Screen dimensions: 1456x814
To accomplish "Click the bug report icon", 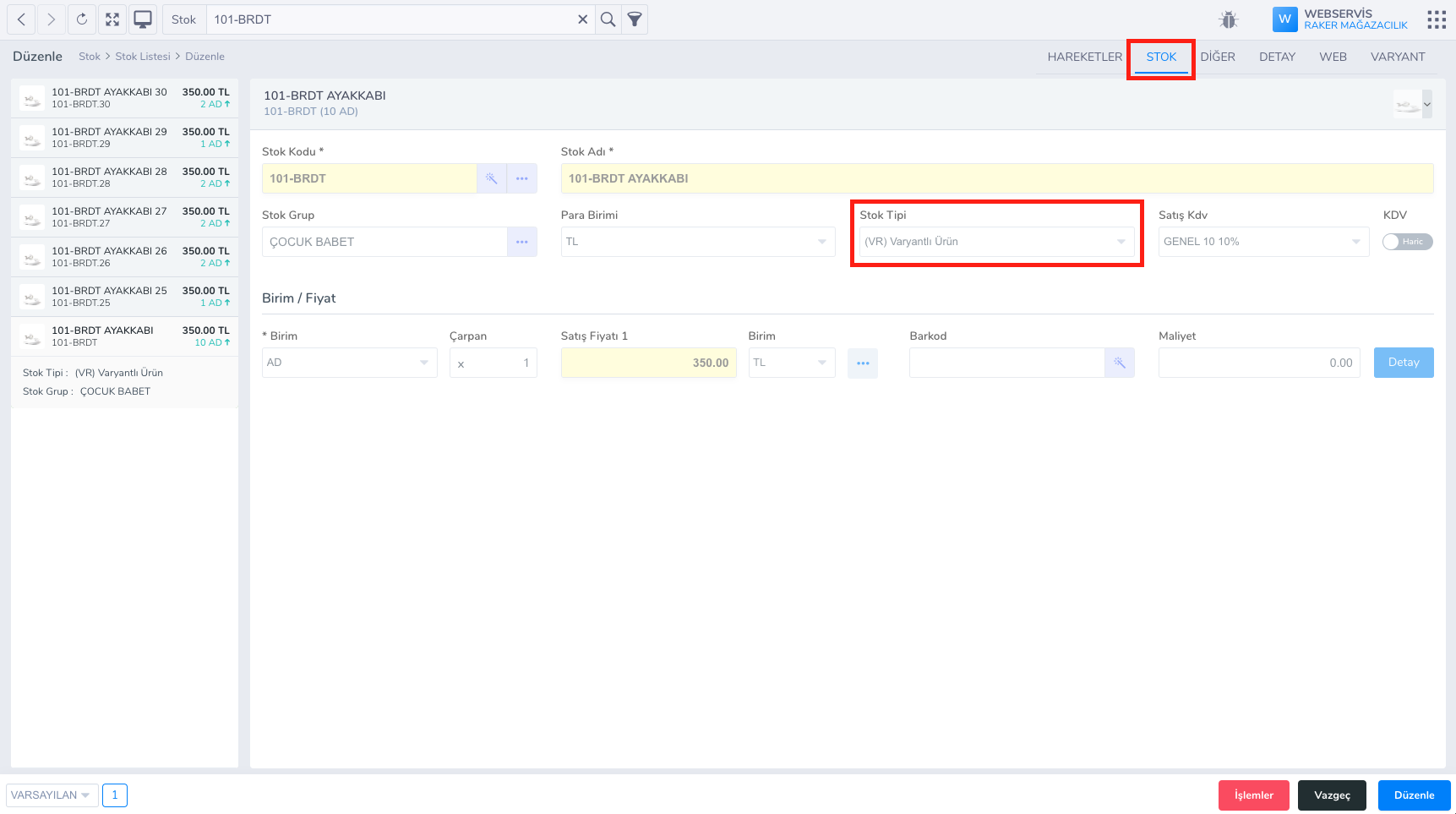I will point(1229,19).
